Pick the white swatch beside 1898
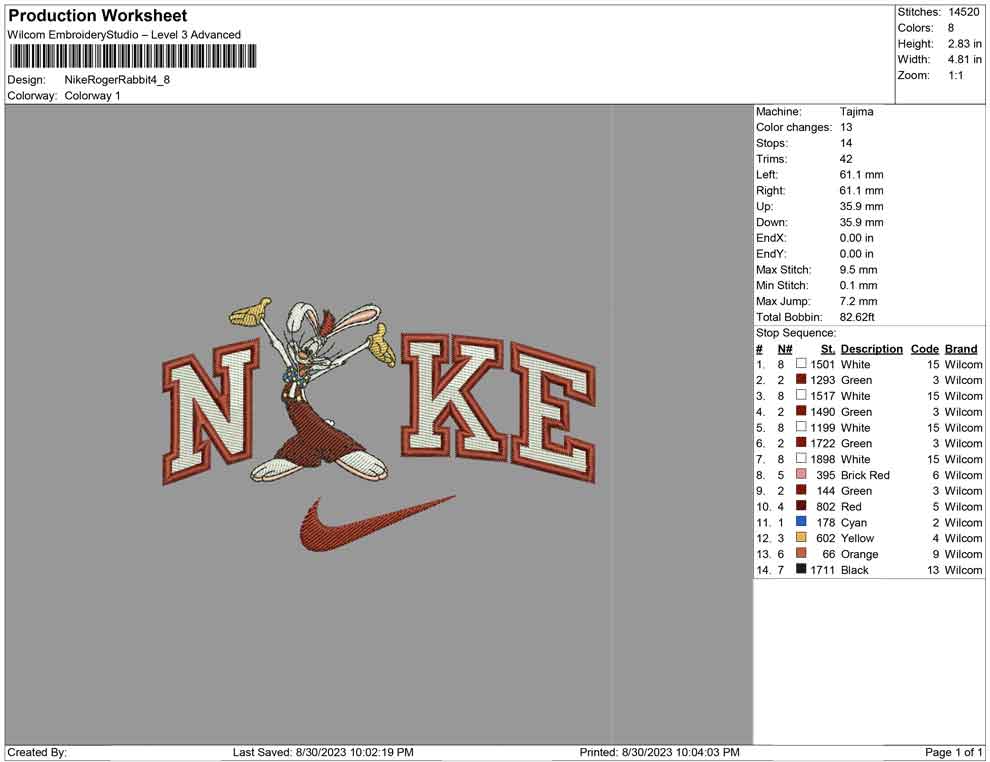Viewport: 990px width, 762px height. (x=801, y=458)
